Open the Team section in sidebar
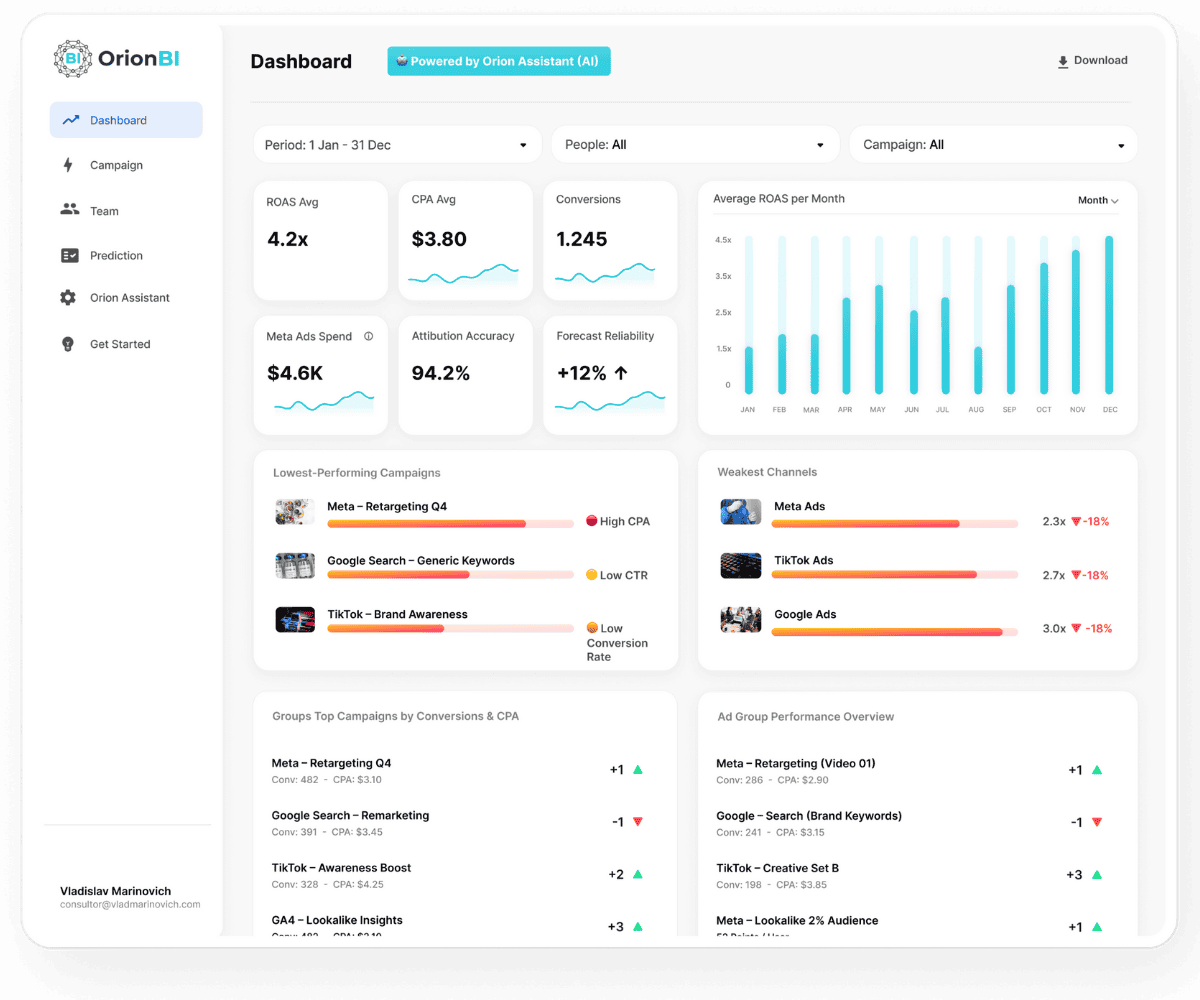Screen dimensions: 1200x1000 pos(104,211)
